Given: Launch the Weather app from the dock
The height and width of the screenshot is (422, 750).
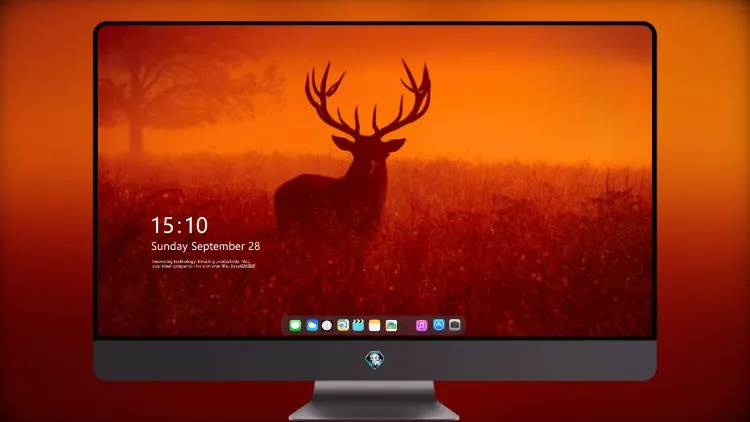Looking at the screenshot, I should (312, 325).
